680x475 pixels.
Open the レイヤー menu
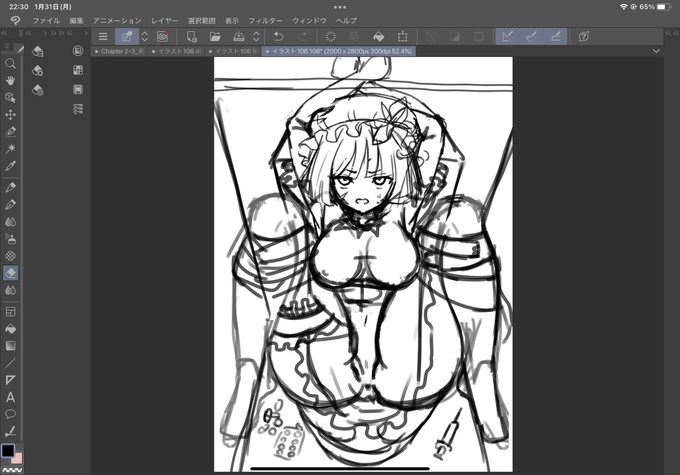165,20
